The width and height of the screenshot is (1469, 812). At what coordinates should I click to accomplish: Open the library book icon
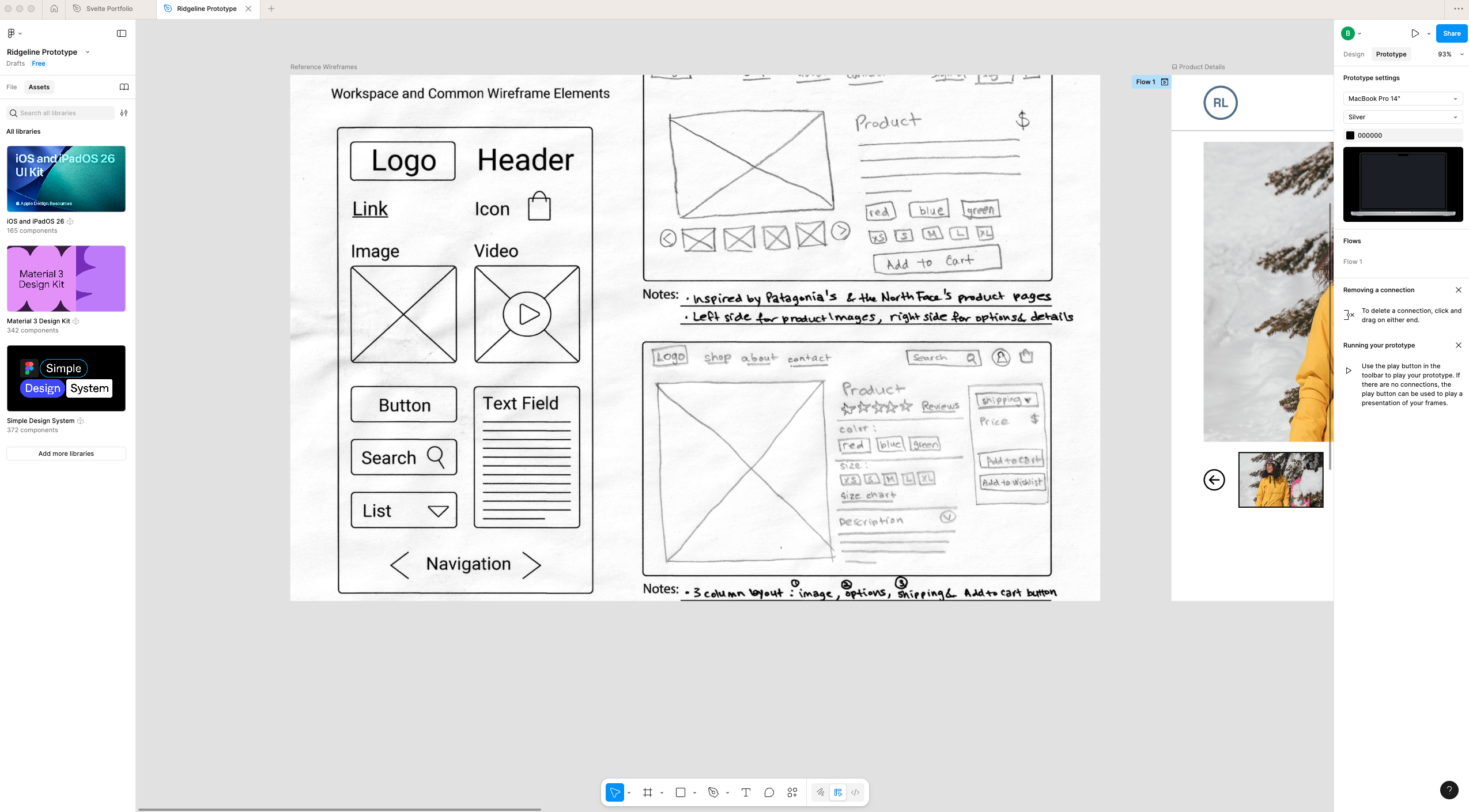[124, 87]
